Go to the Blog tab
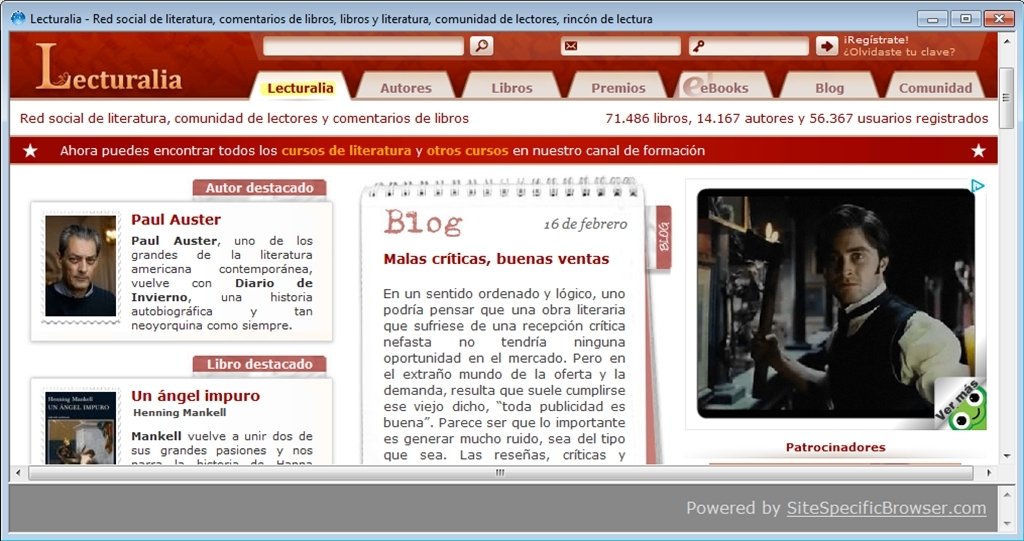1024x541 pixels. coord(829,88)
